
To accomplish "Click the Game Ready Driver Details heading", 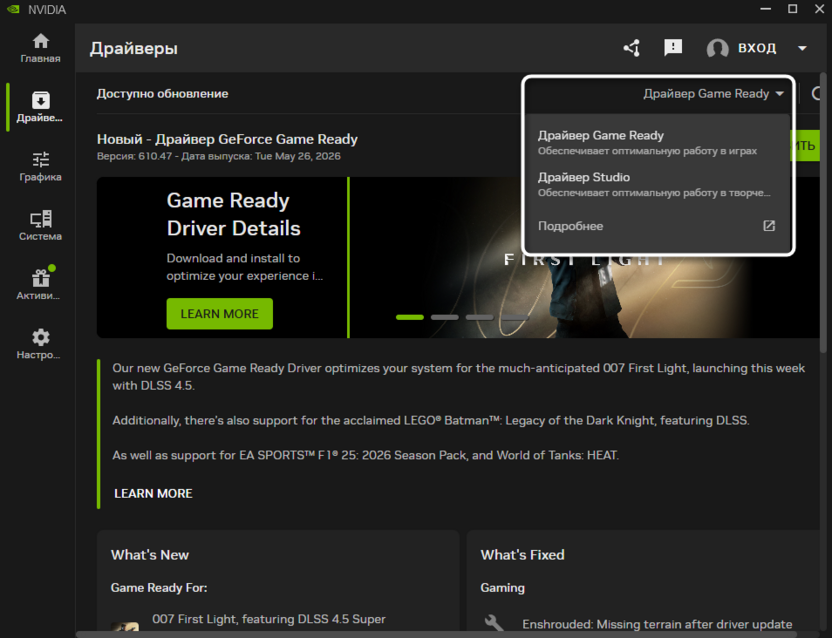I will [x=233, y=214].
